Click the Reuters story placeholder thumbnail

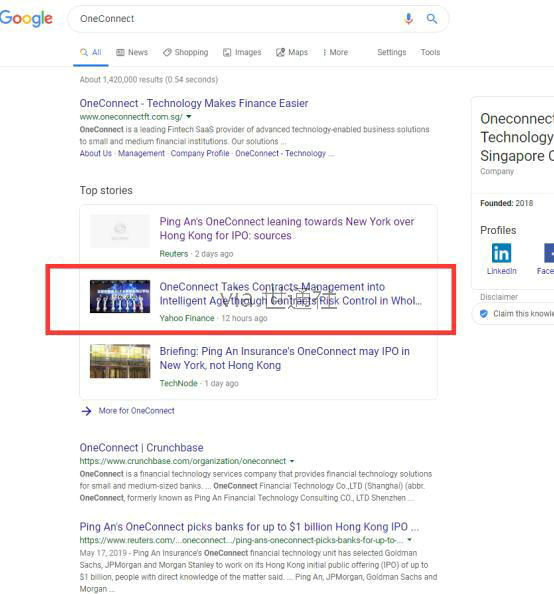pos(120,231)
